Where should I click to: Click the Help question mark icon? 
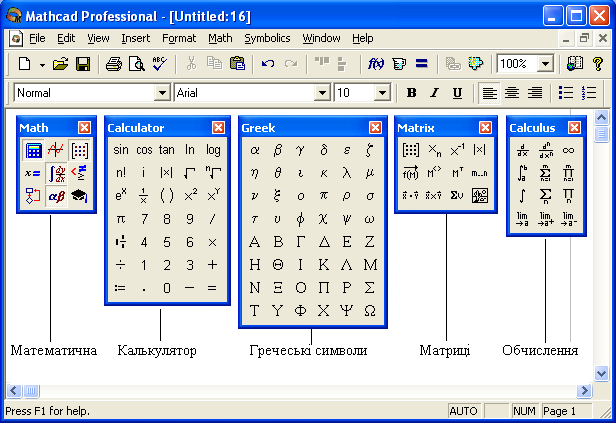click(598, 64)
